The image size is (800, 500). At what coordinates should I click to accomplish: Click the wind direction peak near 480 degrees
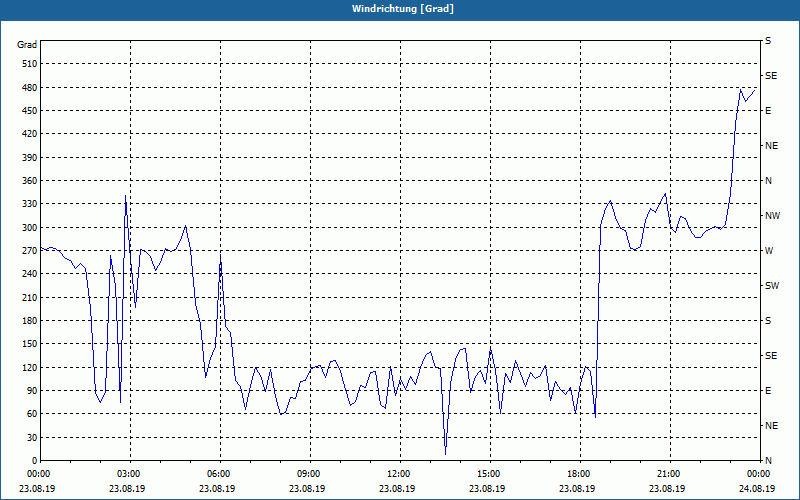(x=740, y=90)
